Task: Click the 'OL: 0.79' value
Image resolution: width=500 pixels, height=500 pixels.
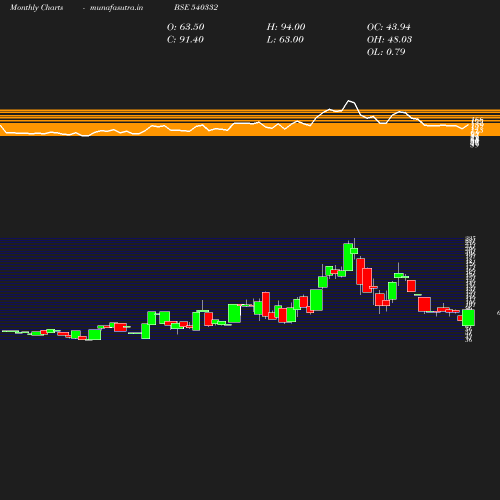Action: [386, 52]
